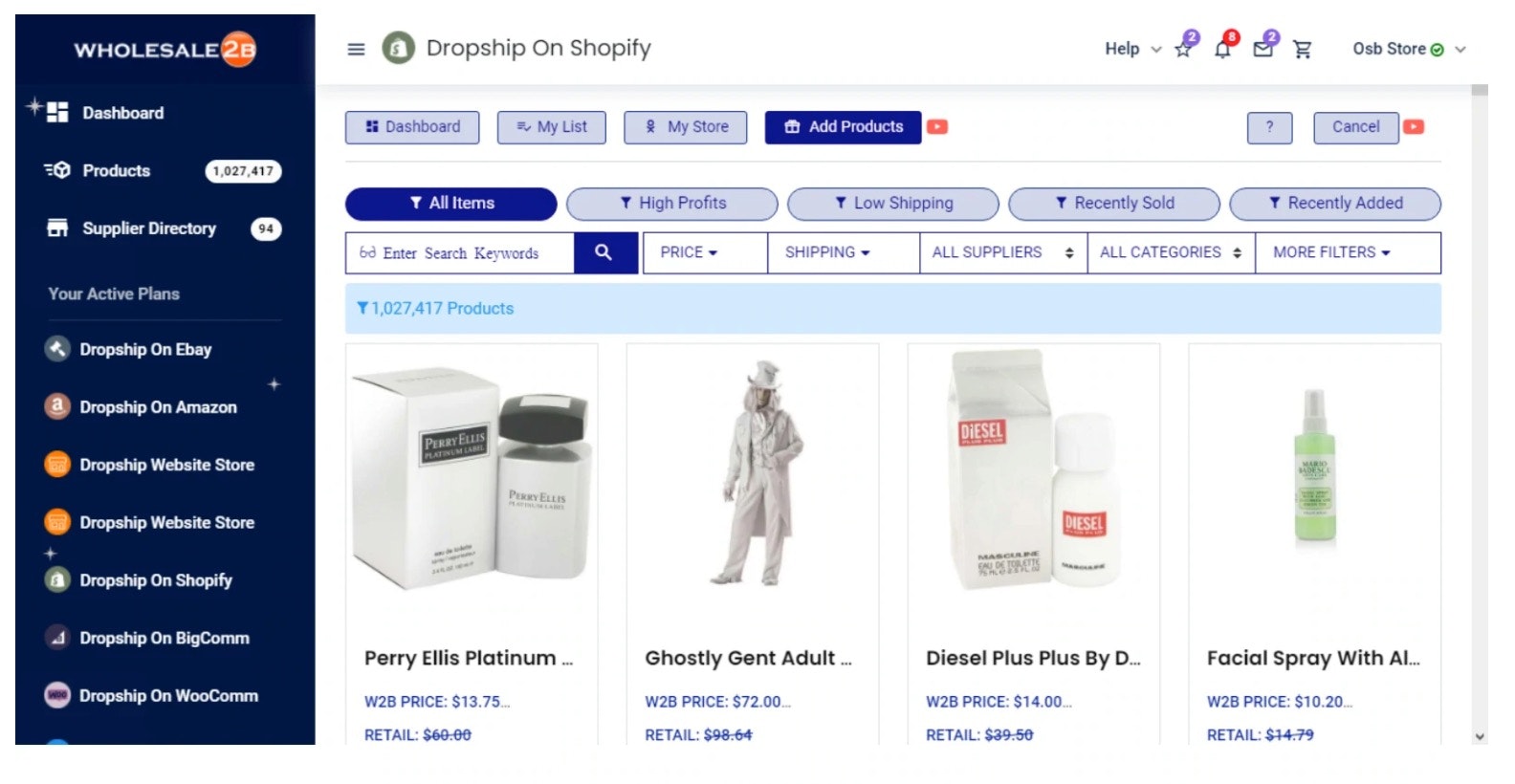Open the shopping cart icon

tap(1303, 49)
